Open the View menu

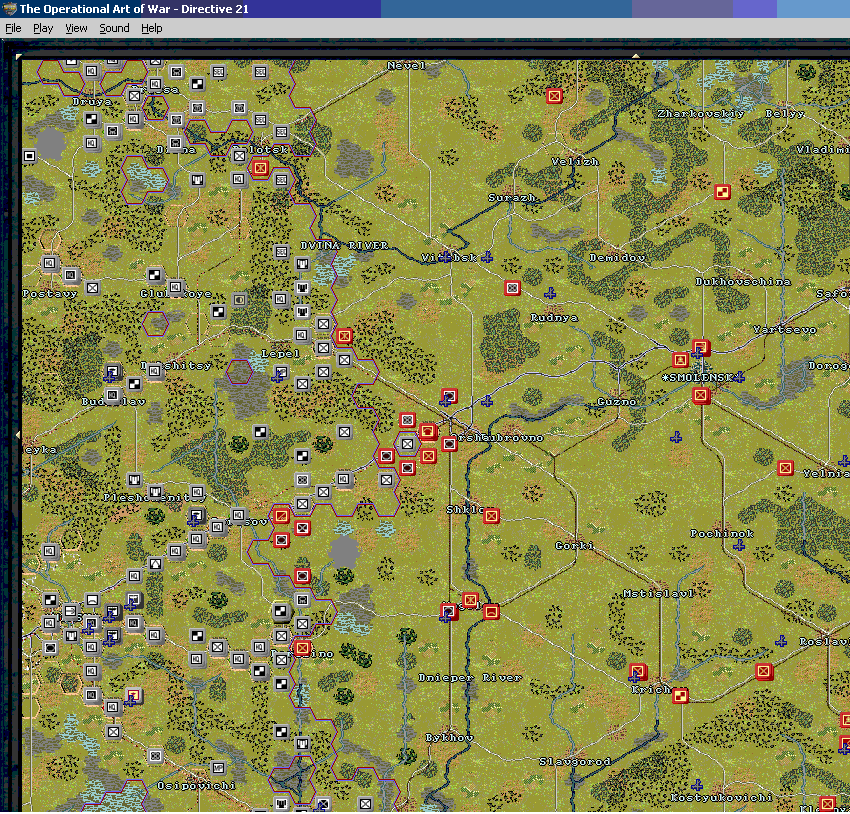[x=76, y=28]
